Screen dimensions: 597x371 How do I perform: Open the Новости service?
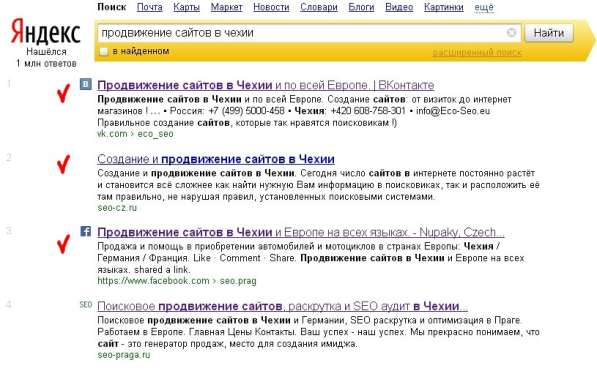[x=271, y=7]
